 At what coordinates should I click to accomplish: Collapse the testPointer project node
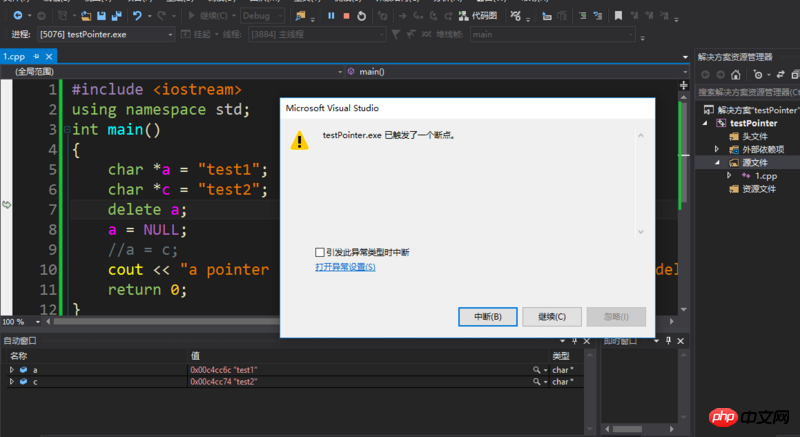point(706,123)
